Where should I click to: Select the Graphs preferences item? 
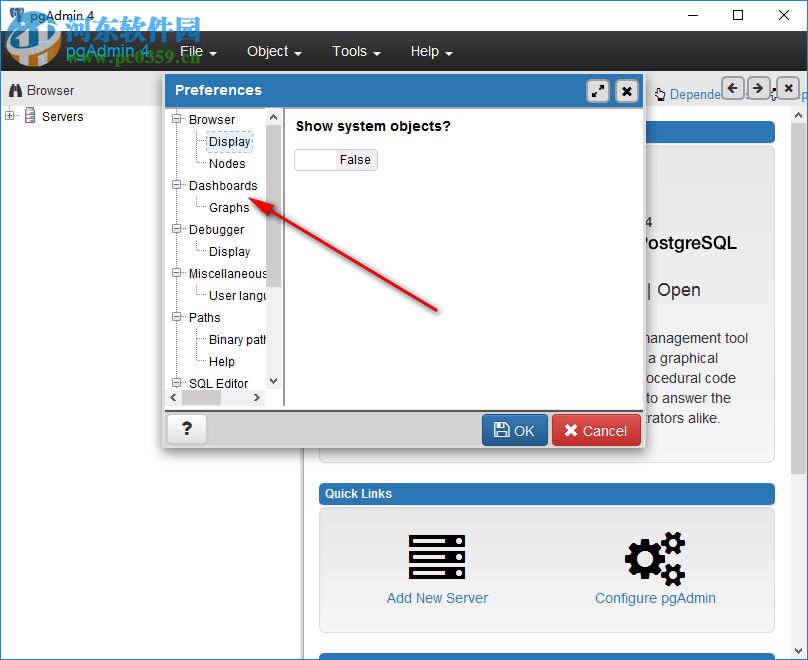pos(229,208)
